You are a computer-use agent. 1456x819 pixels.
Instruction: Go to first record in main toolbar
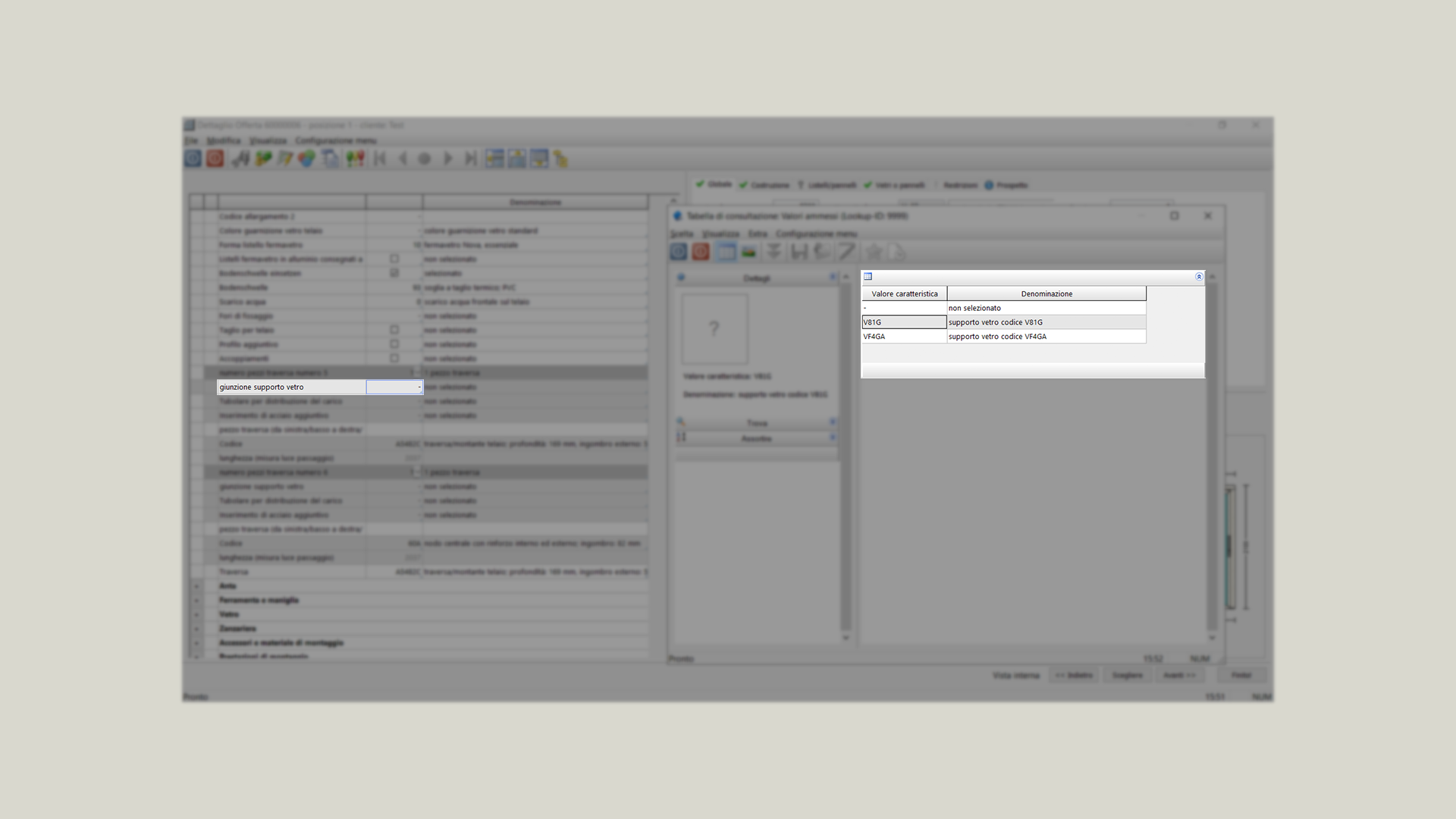pos(380,158)
